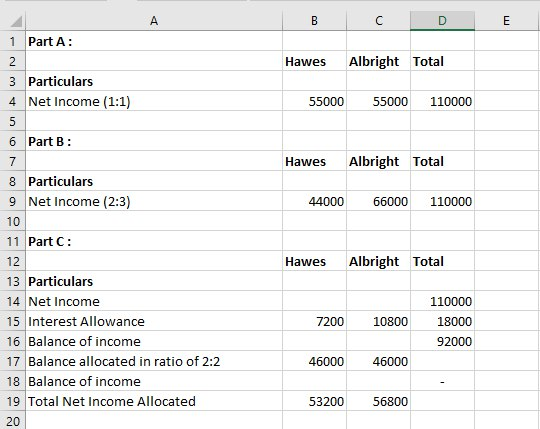
Task: Select row 19 header
Action: click(13, 401)
